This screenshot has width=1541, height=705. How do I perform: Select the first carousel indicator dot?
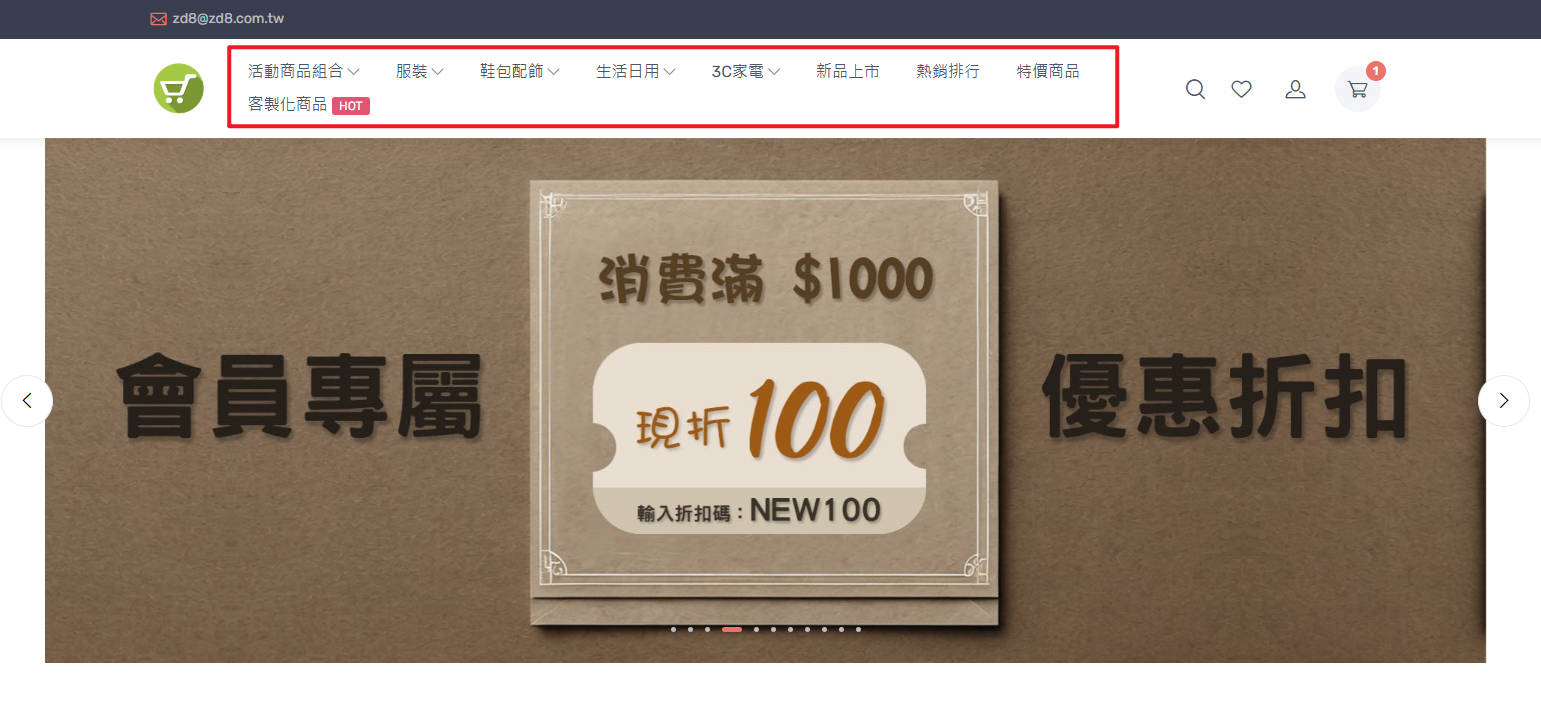point(673,630)
